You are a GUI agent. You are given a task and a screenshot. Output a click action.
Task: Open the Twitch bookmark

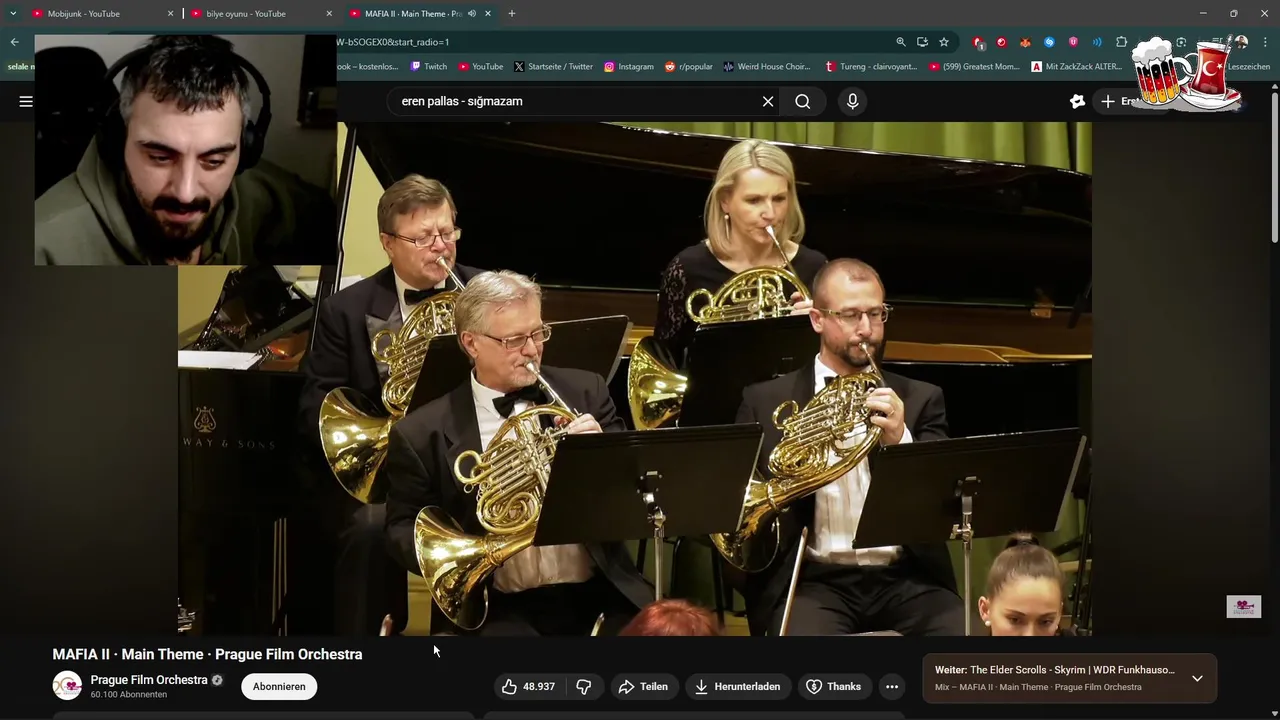point(429,67)
